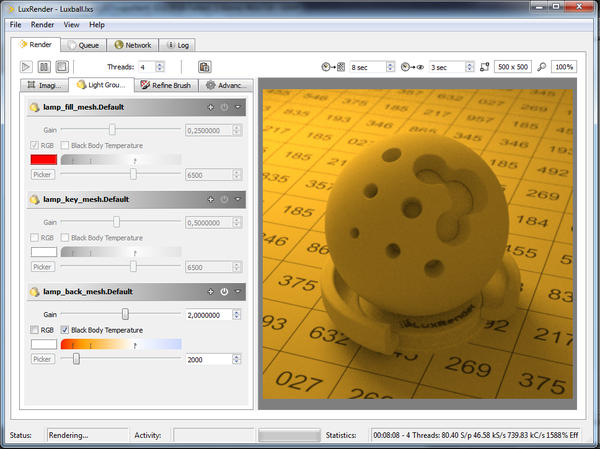This screenshot has height=449, width=600.
Task: Open the File menu
Action: click(x=15, y=25)
